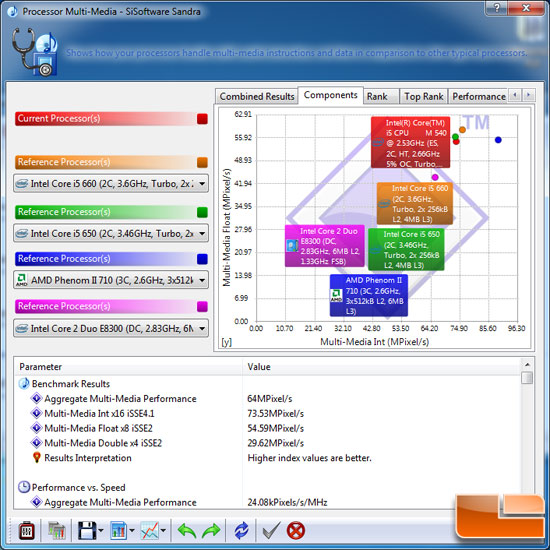Click the results list scrollbar thumb
Viewport: 550px width, 550px height.
click(x=527, y=378)
